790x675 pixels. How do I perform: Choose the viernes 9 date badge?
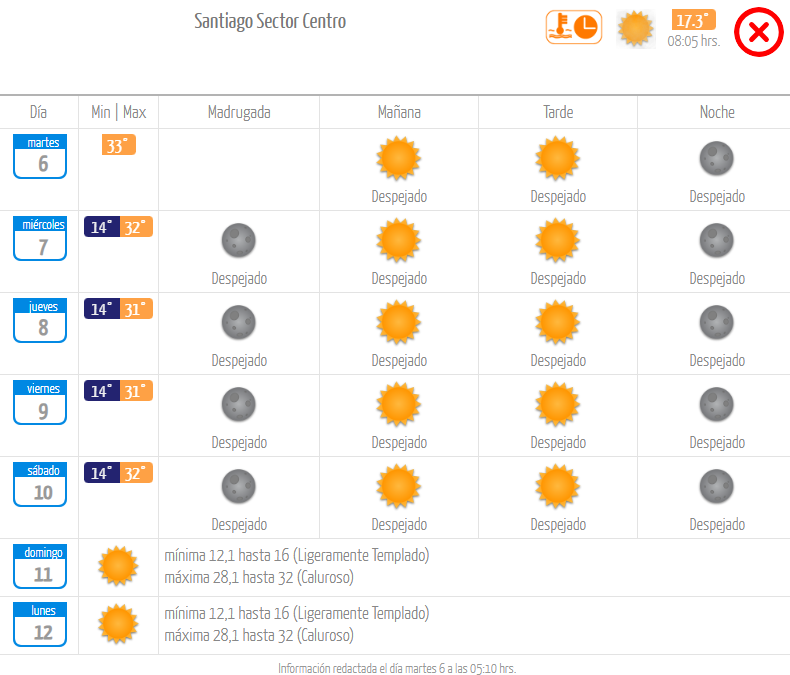point(40,402)
